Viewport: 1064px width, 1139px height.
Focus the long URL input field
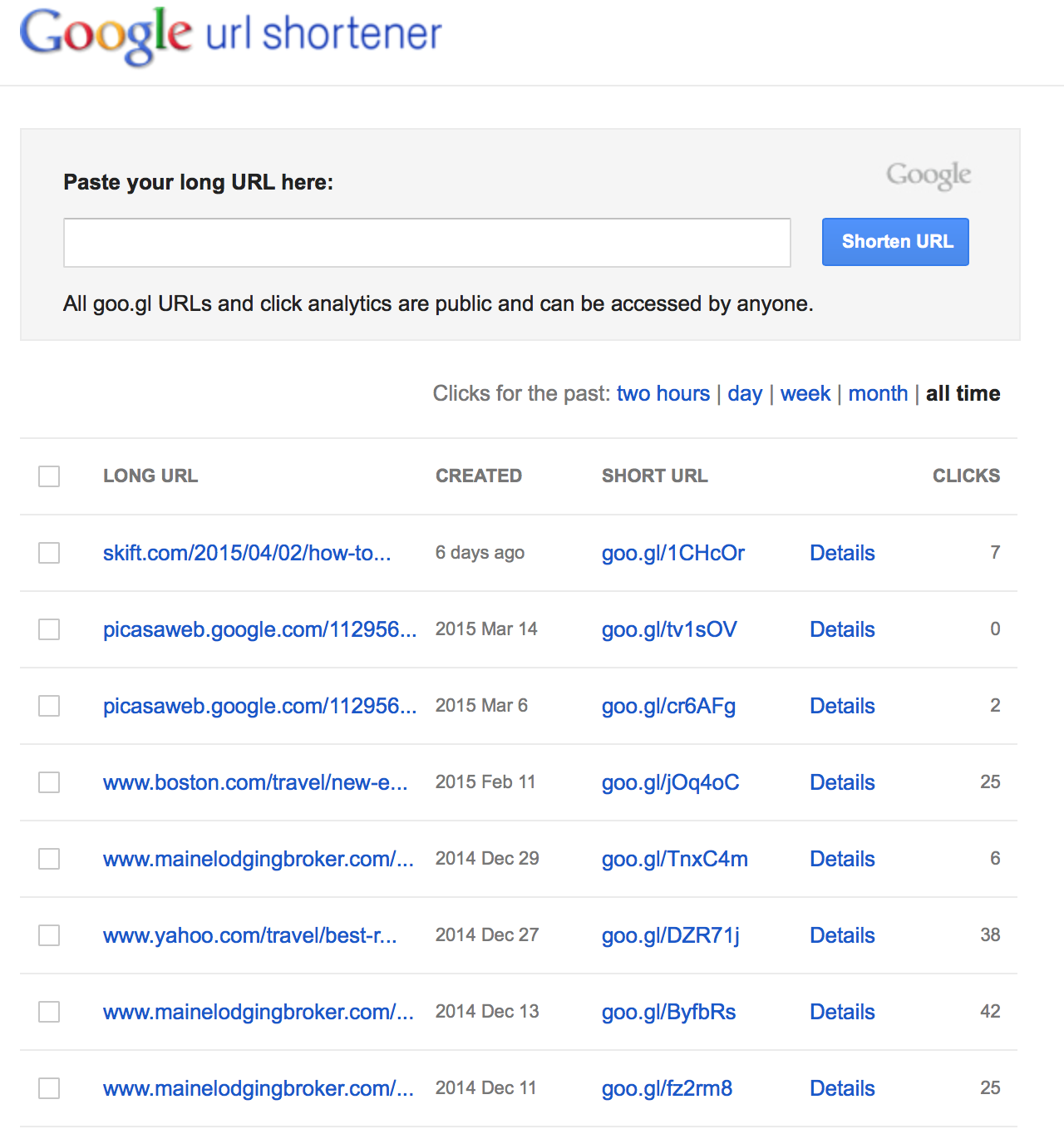[427, 243]
